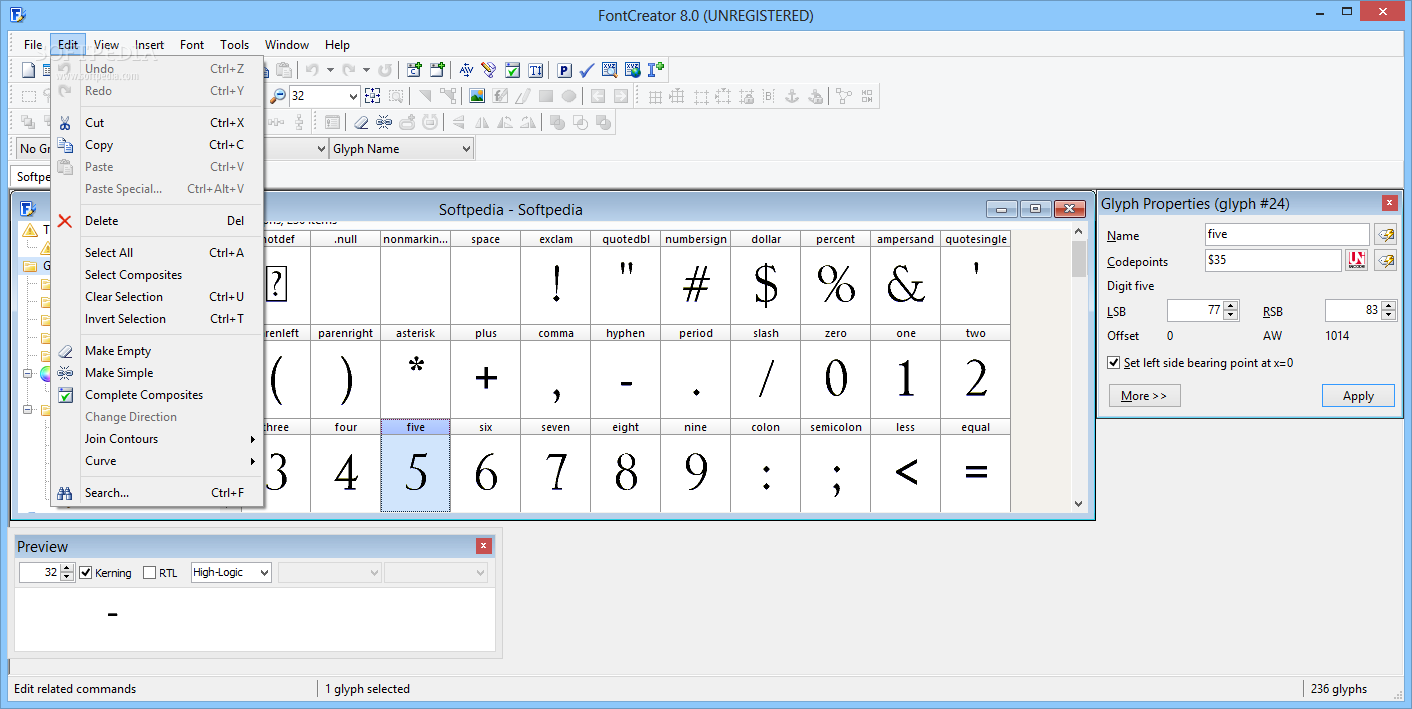Image resolution: width=1412 pixels, height=709 pixels.
Task: Click the blue checkmark validate icon
Action: click(587, 70)
